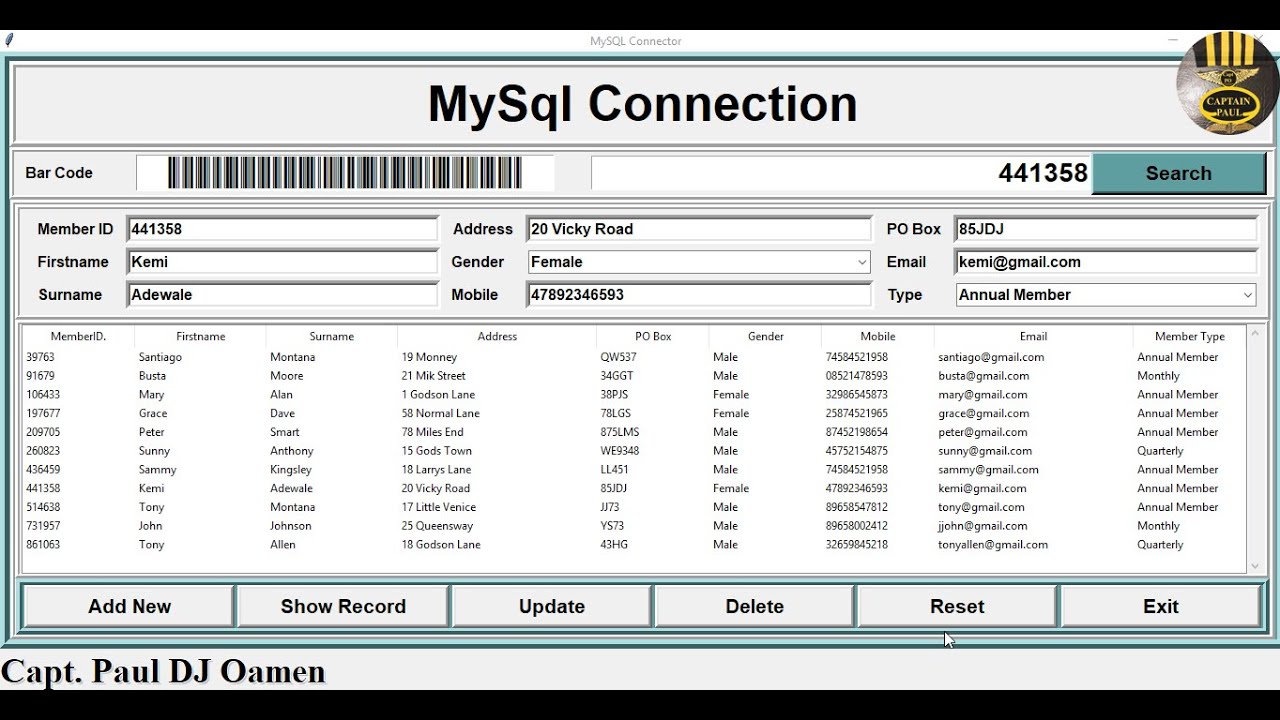The width and height of the screenshot is (1280, 720).
Task: Sort by Surname column header
Action: click(x=331, y=336)
